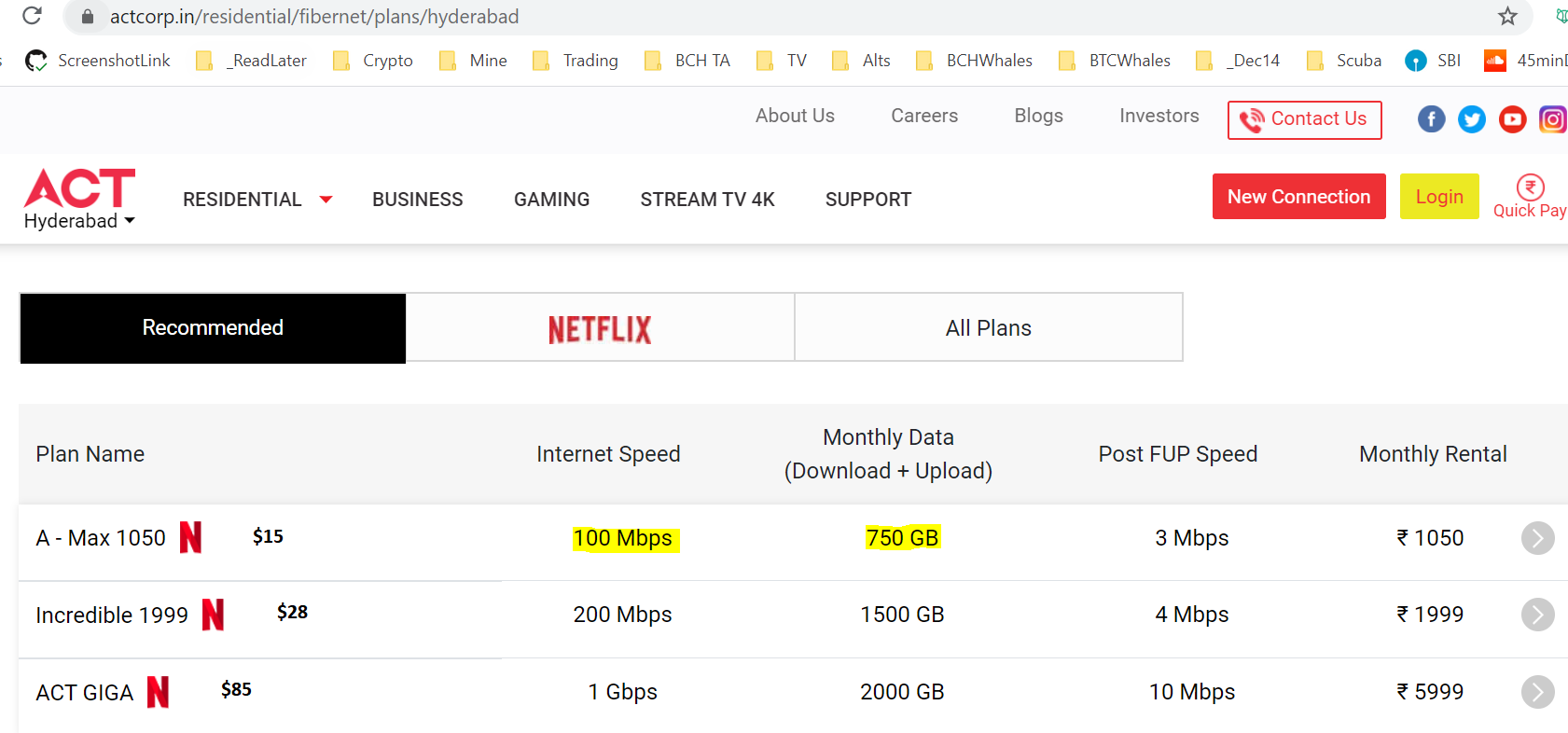The width and height of the screenshot is (1568, 733).
Task: Open the Quick Pay rupee icon
Action: coord(1530,187)
